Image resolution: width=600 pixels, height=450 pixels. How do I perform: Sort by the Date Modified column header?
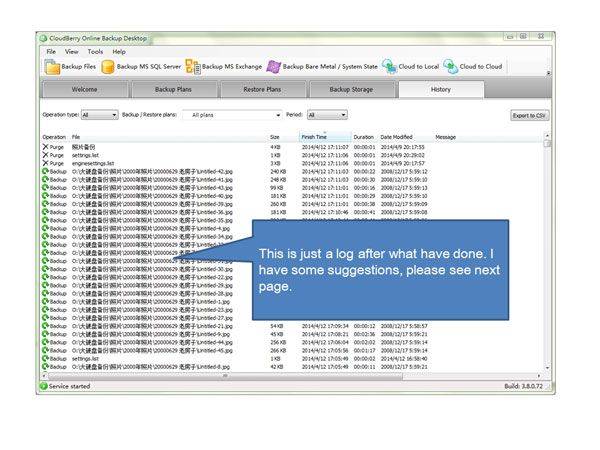396,137
